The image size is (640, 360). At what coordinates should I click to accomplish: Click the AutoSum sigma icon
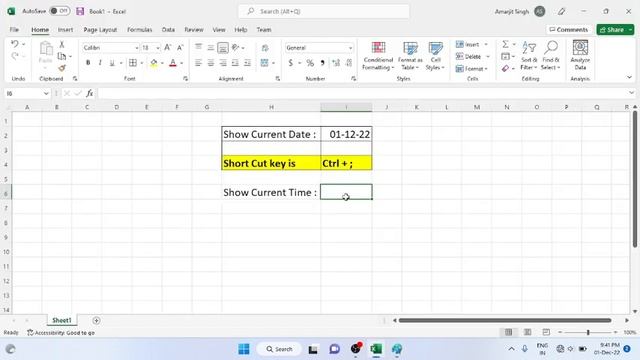coord(505,44)
